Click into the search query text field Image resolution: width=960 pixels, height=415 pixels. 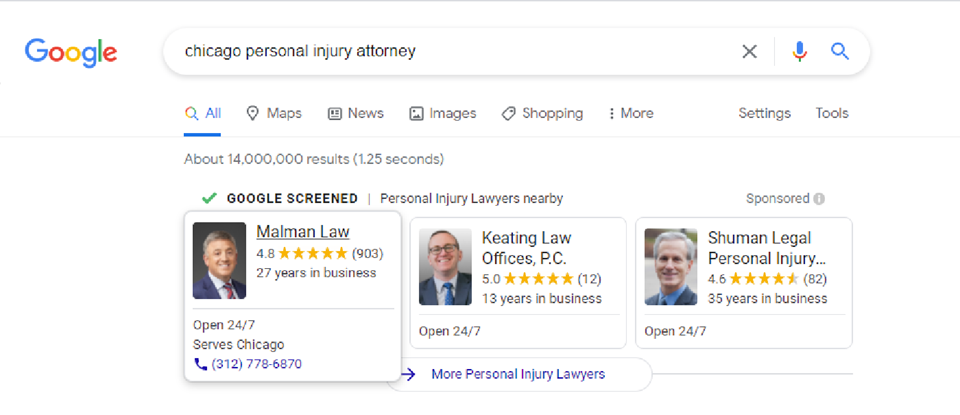pos(450,51)
